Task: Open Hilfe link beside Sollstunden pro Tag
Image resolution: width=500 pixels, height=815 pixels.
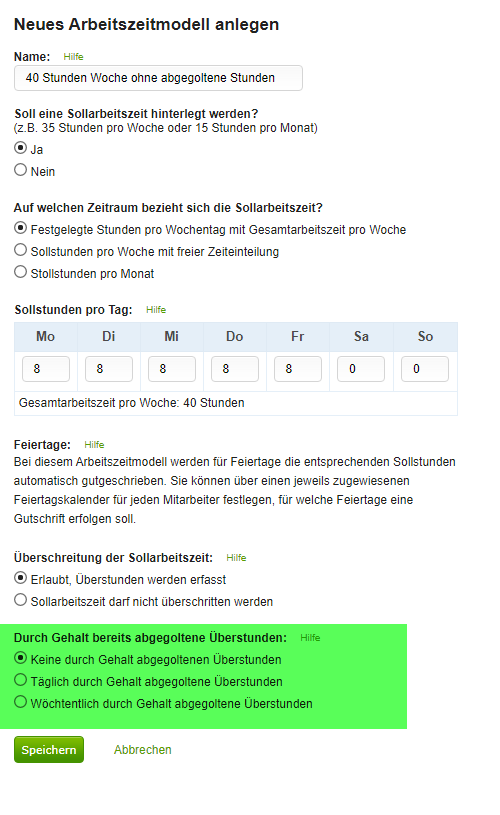Action: (x=156, y=310)
